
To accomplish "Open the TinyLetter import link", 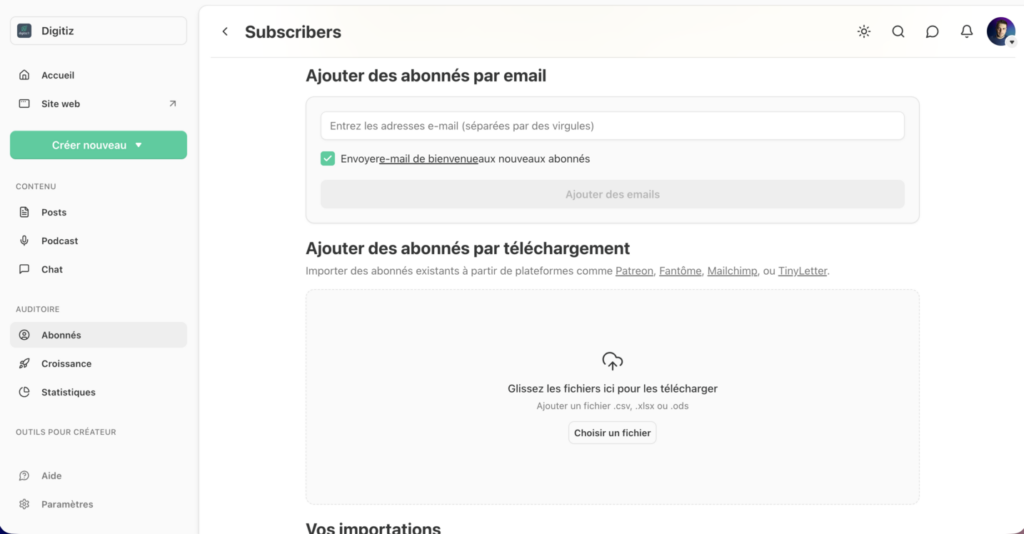I will 803,271.
